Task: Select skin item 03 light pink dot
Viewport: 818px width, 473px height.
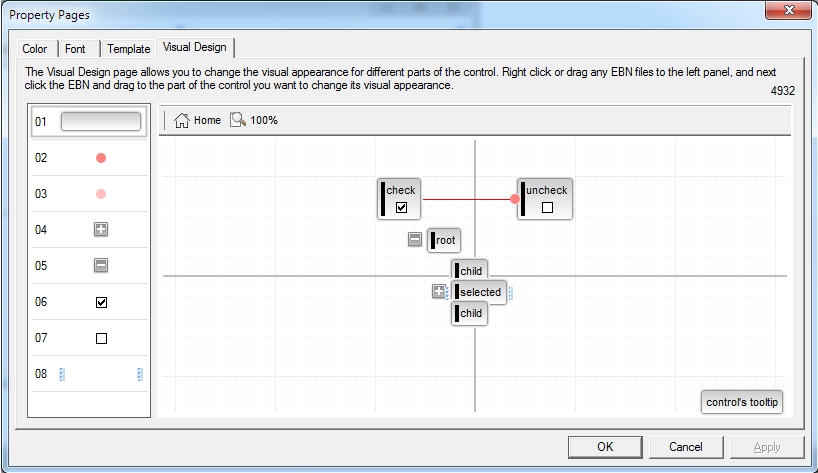Action: pyautogui.click(x=101, y=194)
